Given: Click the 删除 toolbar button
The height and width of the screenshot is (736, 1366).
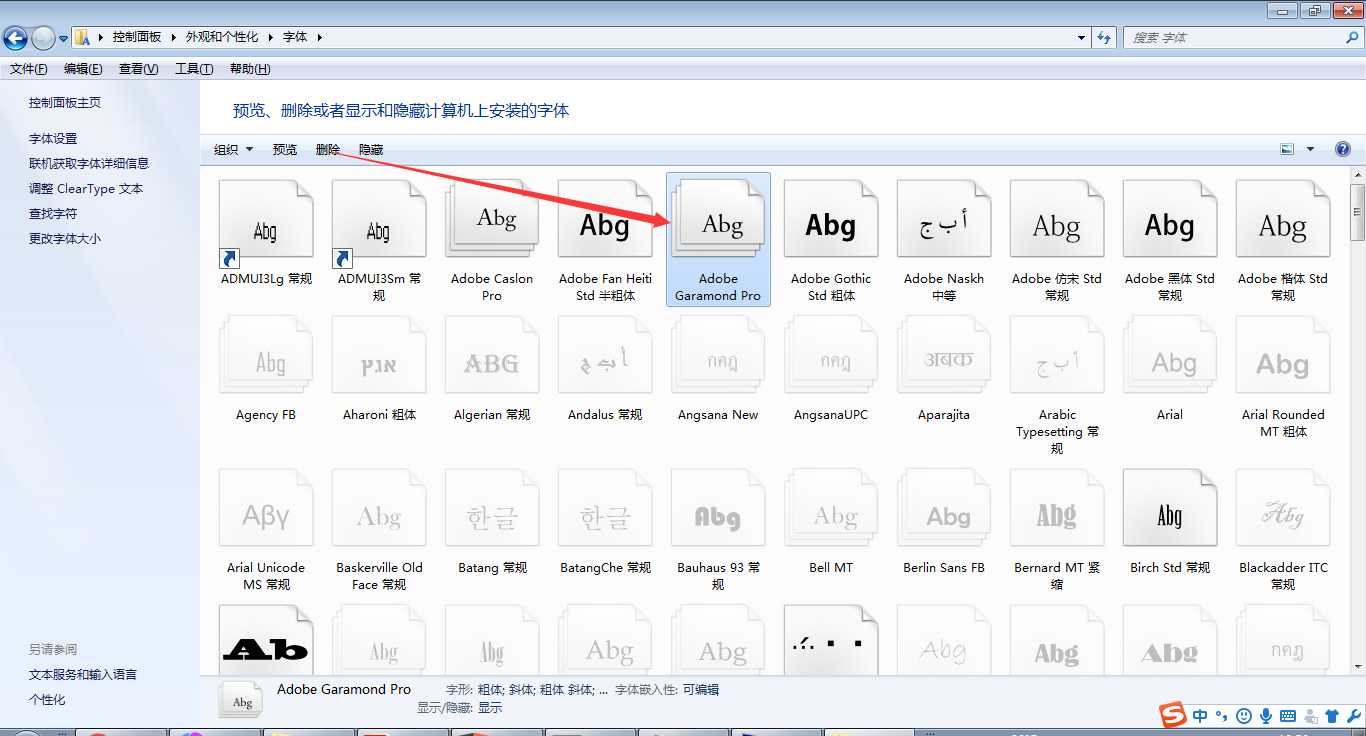Looking at the screenshot, I should coord(328,149).
